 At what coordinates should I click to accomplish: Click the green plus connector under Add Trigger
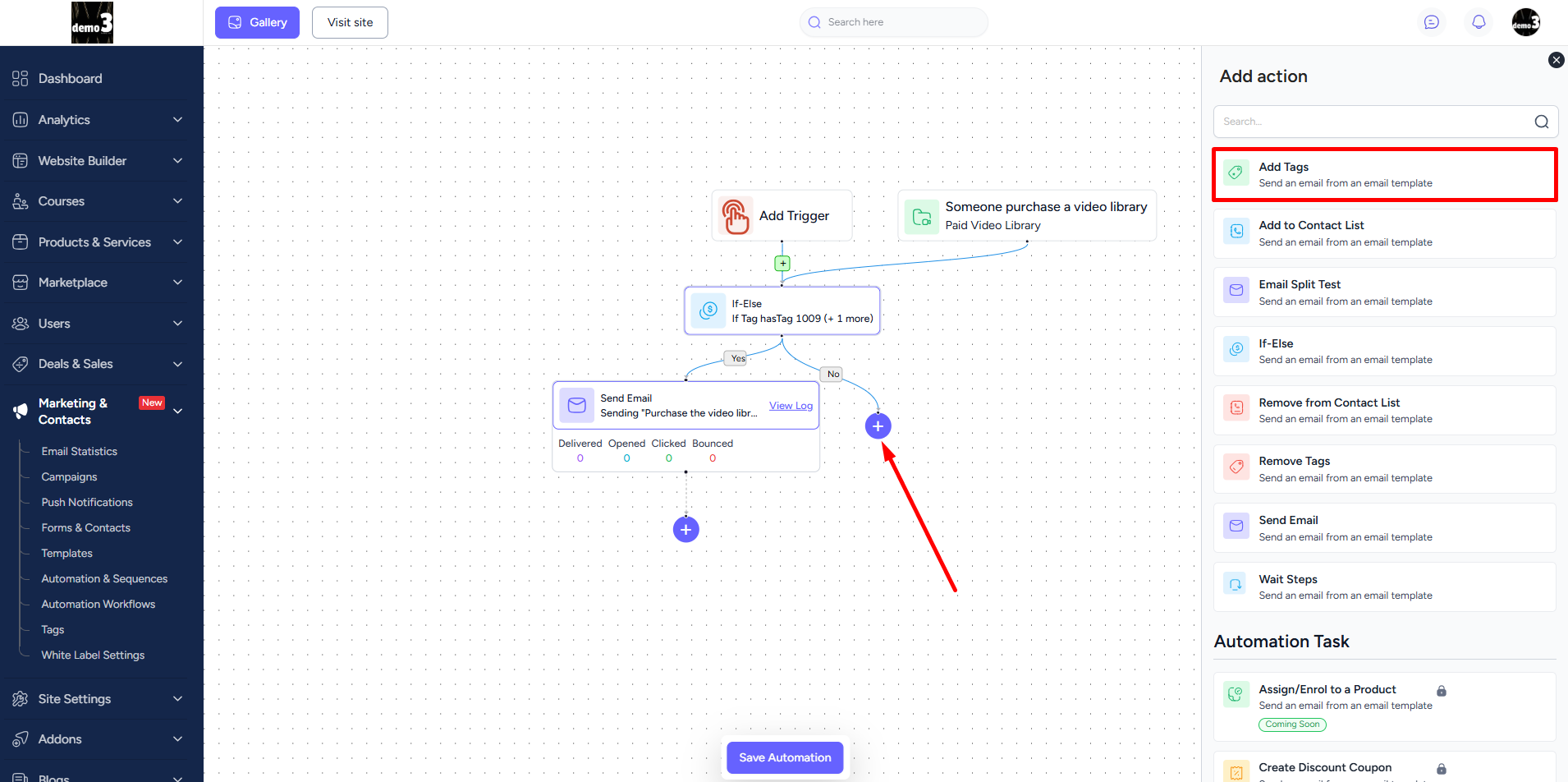tap(782, 264)
